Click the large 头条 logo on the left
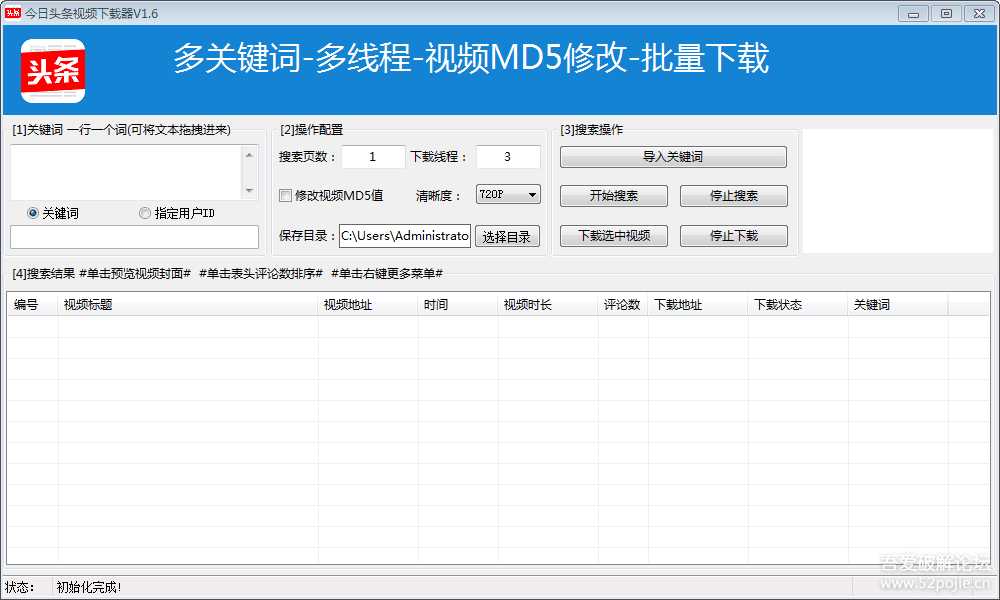This screenshot has height=600, width=1000. tap(52, 70)
